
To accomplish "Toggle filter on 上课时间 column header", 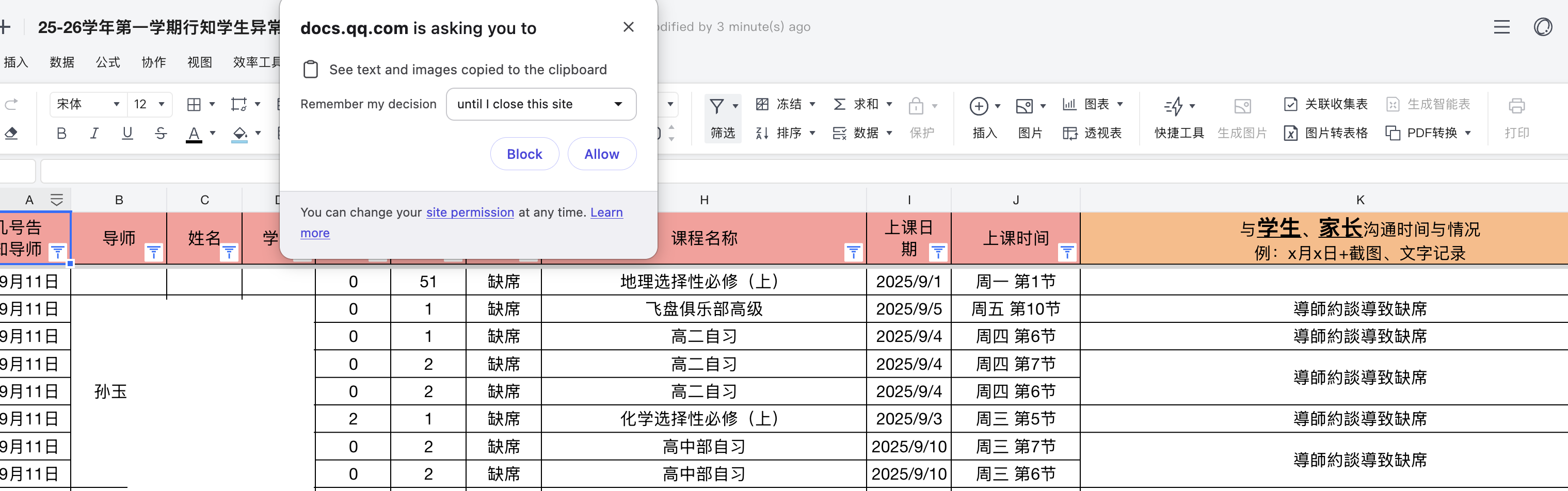I will click(1066, 252).
